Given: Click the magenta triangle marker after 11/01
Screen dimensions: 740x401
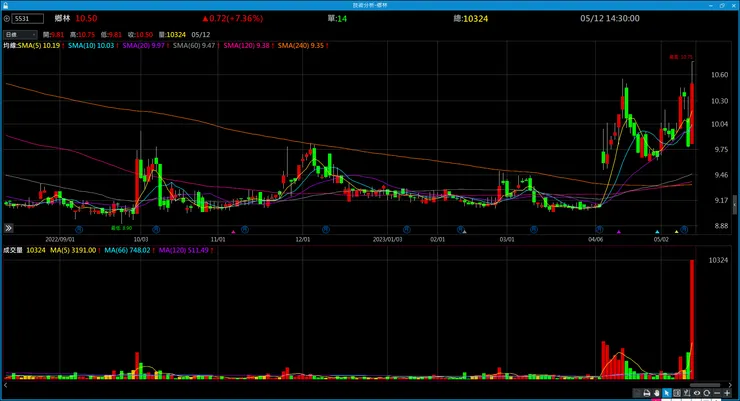Looking at the screenshot, I should [x=233, y=232].
